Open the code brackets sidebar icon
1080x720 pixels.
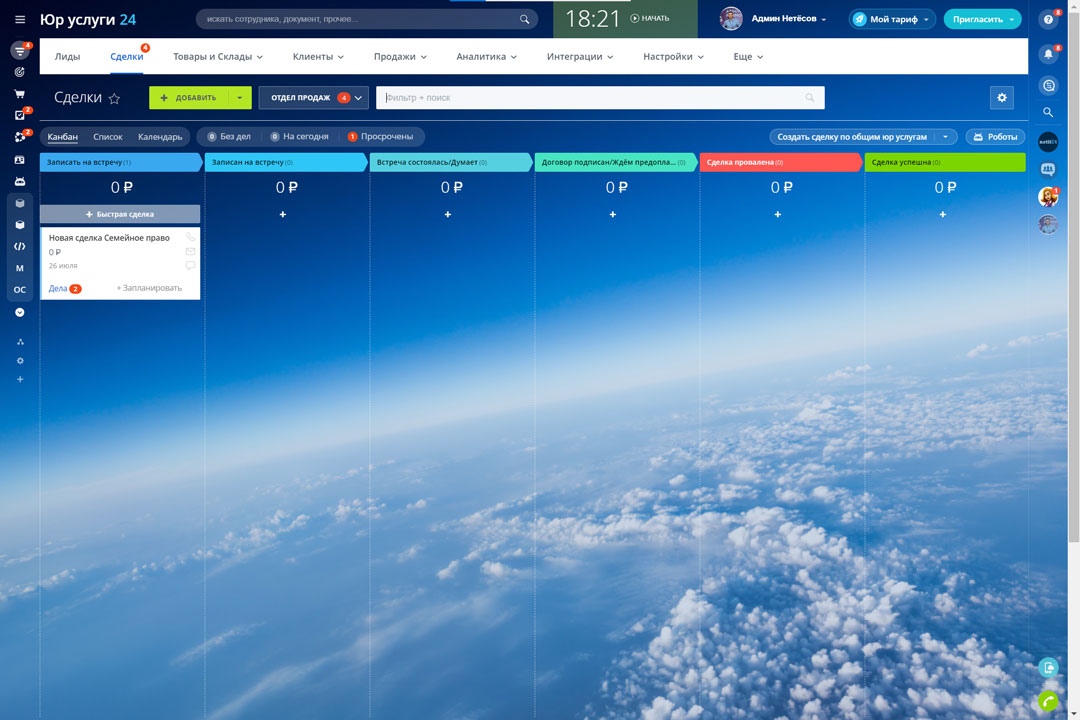coord(20,247)
